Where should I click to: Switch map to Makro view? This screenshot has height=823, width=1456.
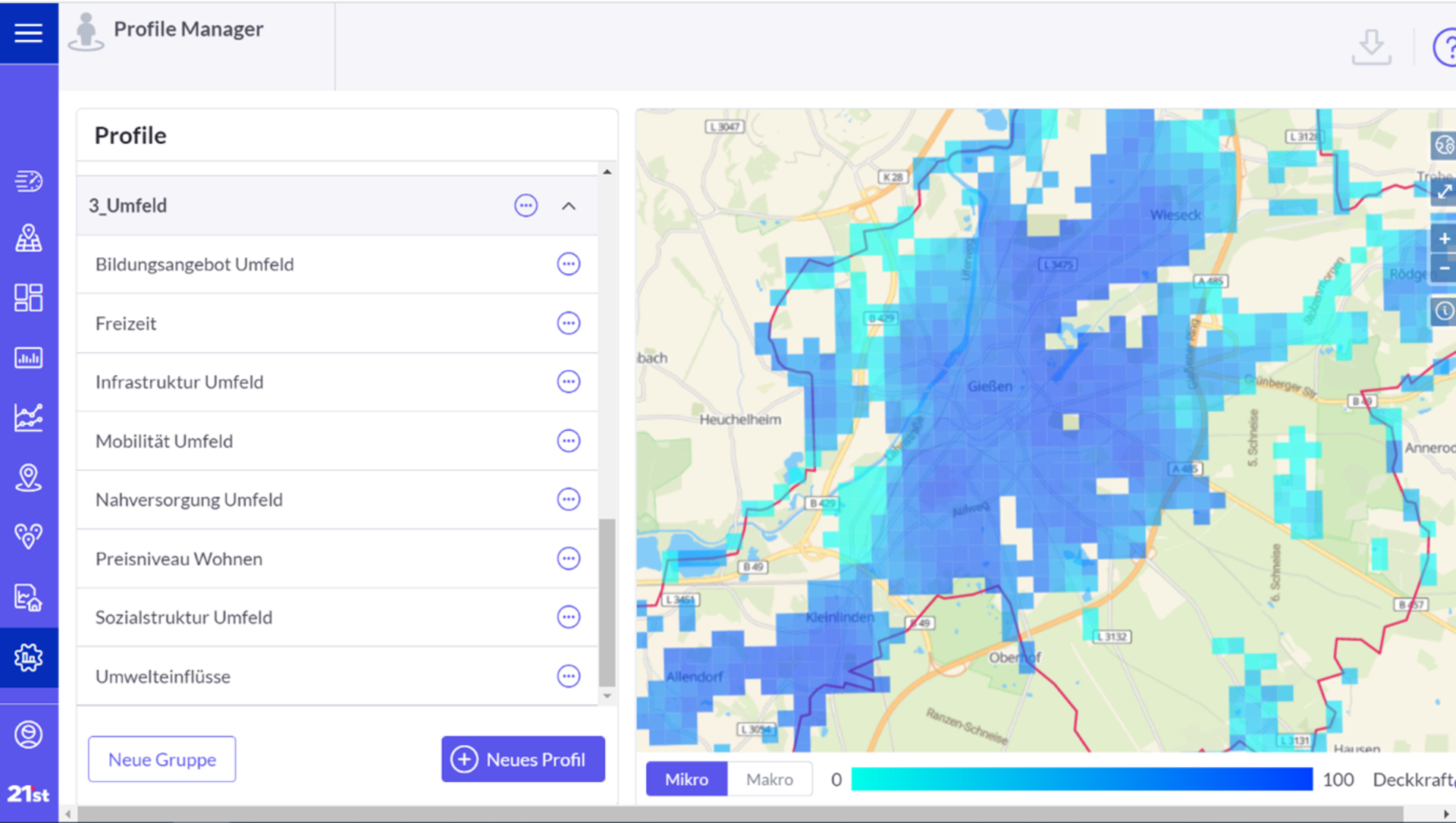(x=769, y=779)
